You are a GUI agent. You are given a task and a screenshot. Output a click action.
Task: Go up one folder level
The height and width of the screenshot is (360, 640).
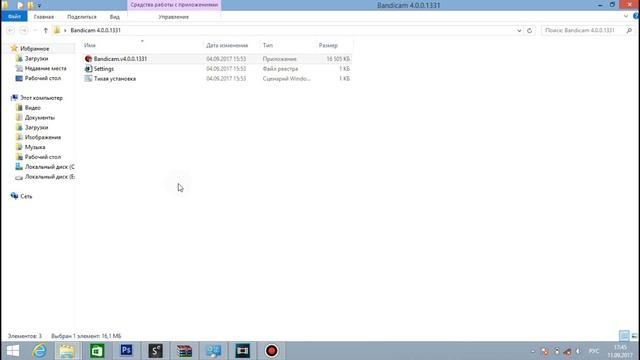pyautogui.click(x=45, y=30)
